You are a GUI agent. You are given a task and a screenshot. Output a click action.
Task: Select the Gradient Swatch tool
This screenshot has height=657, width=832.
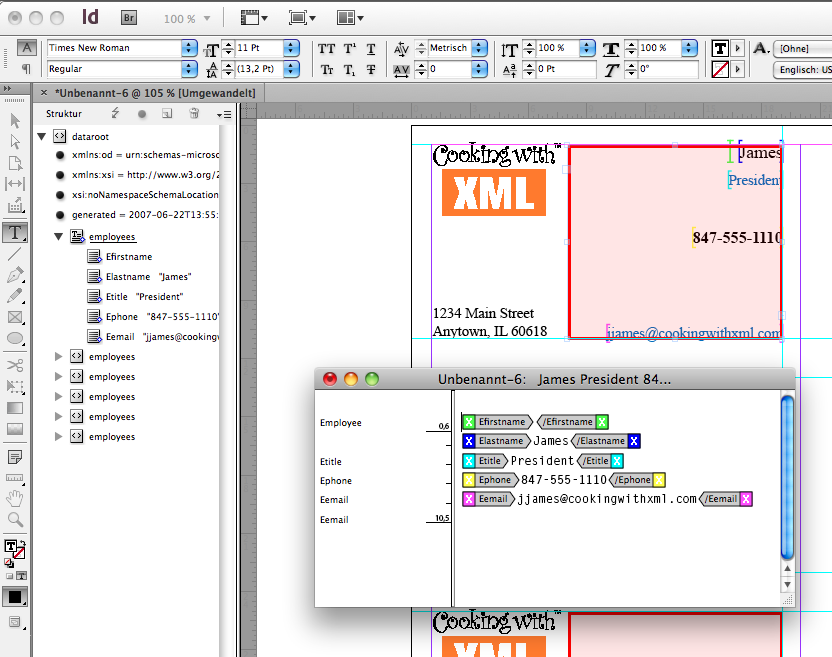coord(15,408)
